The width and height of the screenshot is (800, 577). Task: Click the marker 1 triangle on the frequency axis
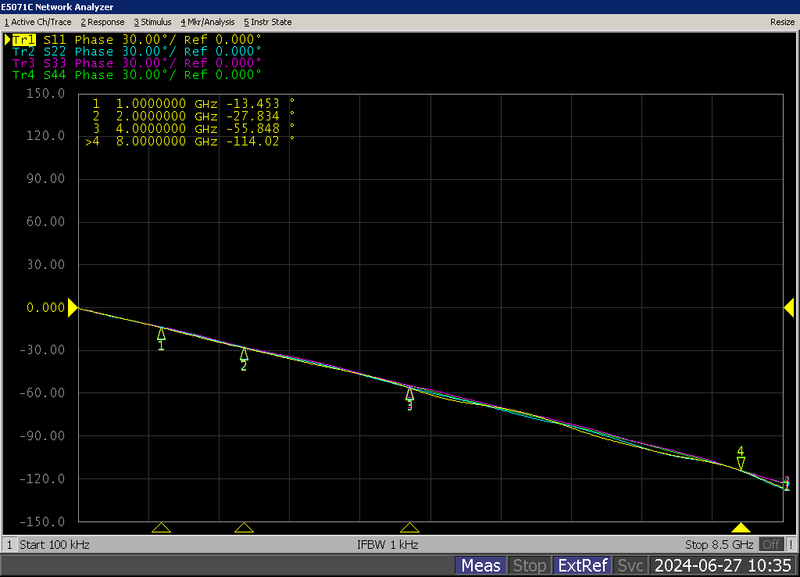[161, 527]
